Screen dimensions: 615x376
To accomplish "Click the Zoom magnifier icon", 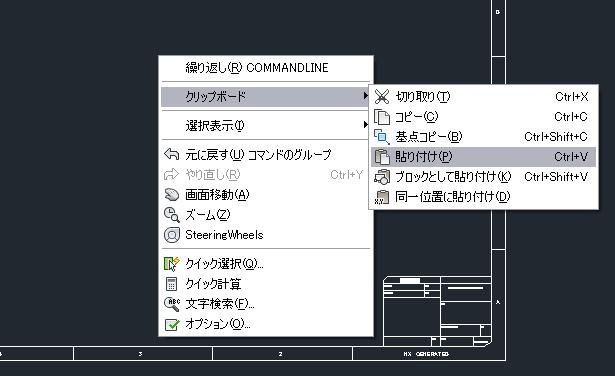I will point(171,214).
